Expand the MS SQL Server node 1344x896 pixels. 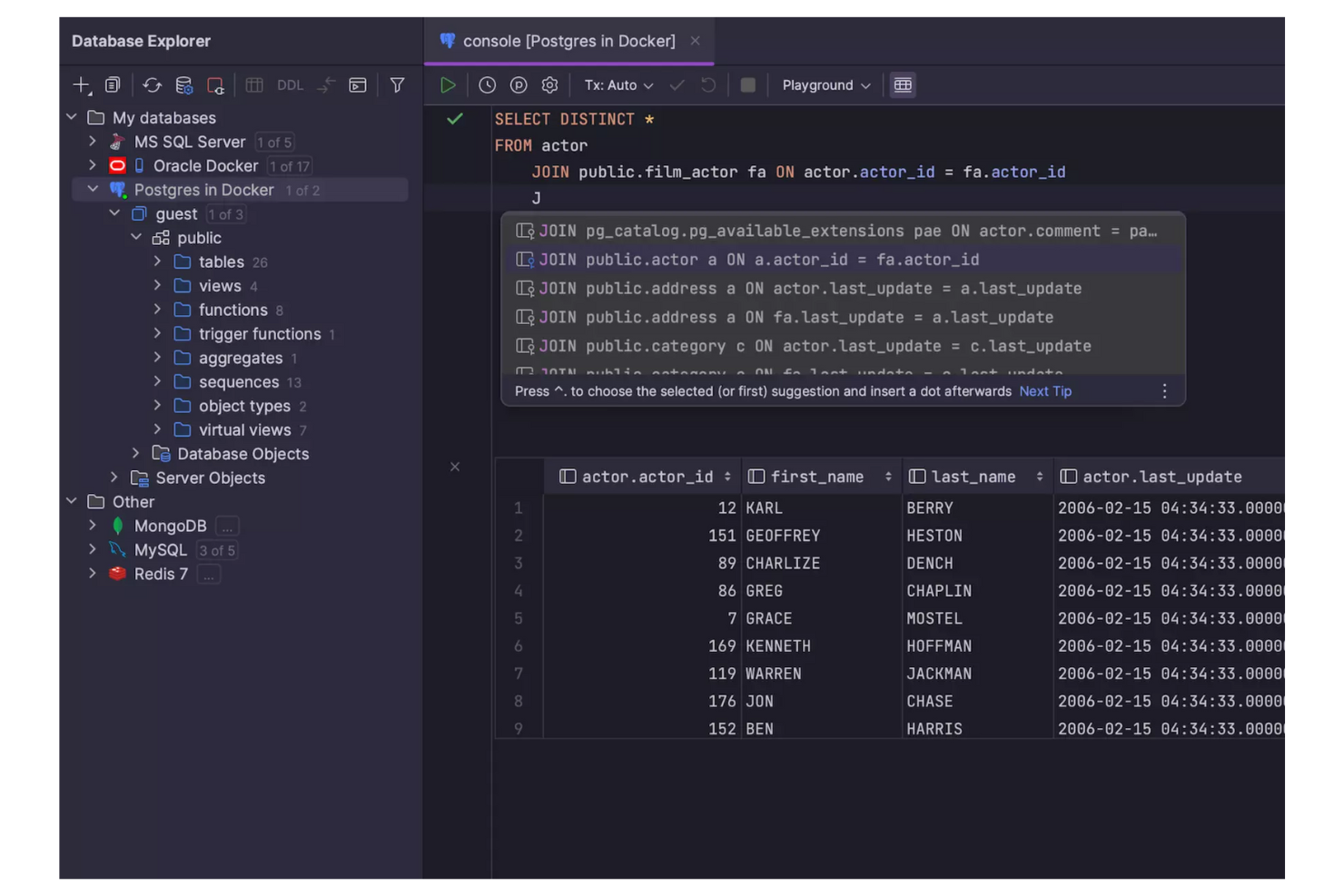(x=93, y=142)
